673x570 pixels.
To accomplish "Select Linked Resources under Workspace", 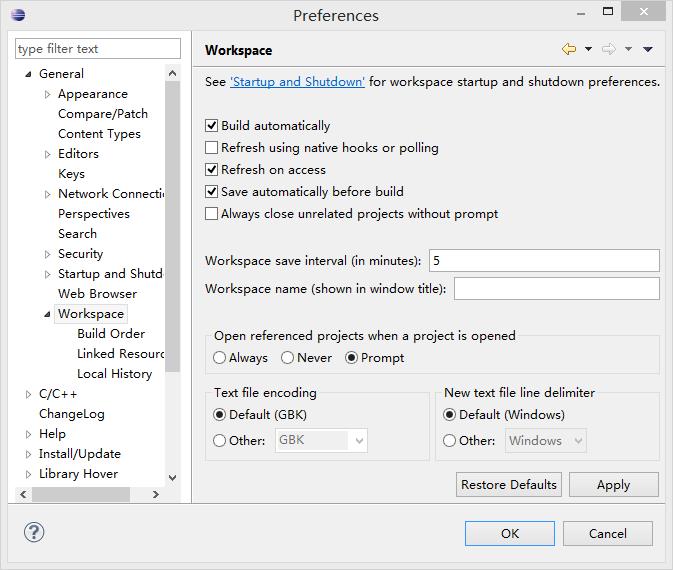I will (x=121, y=354).
